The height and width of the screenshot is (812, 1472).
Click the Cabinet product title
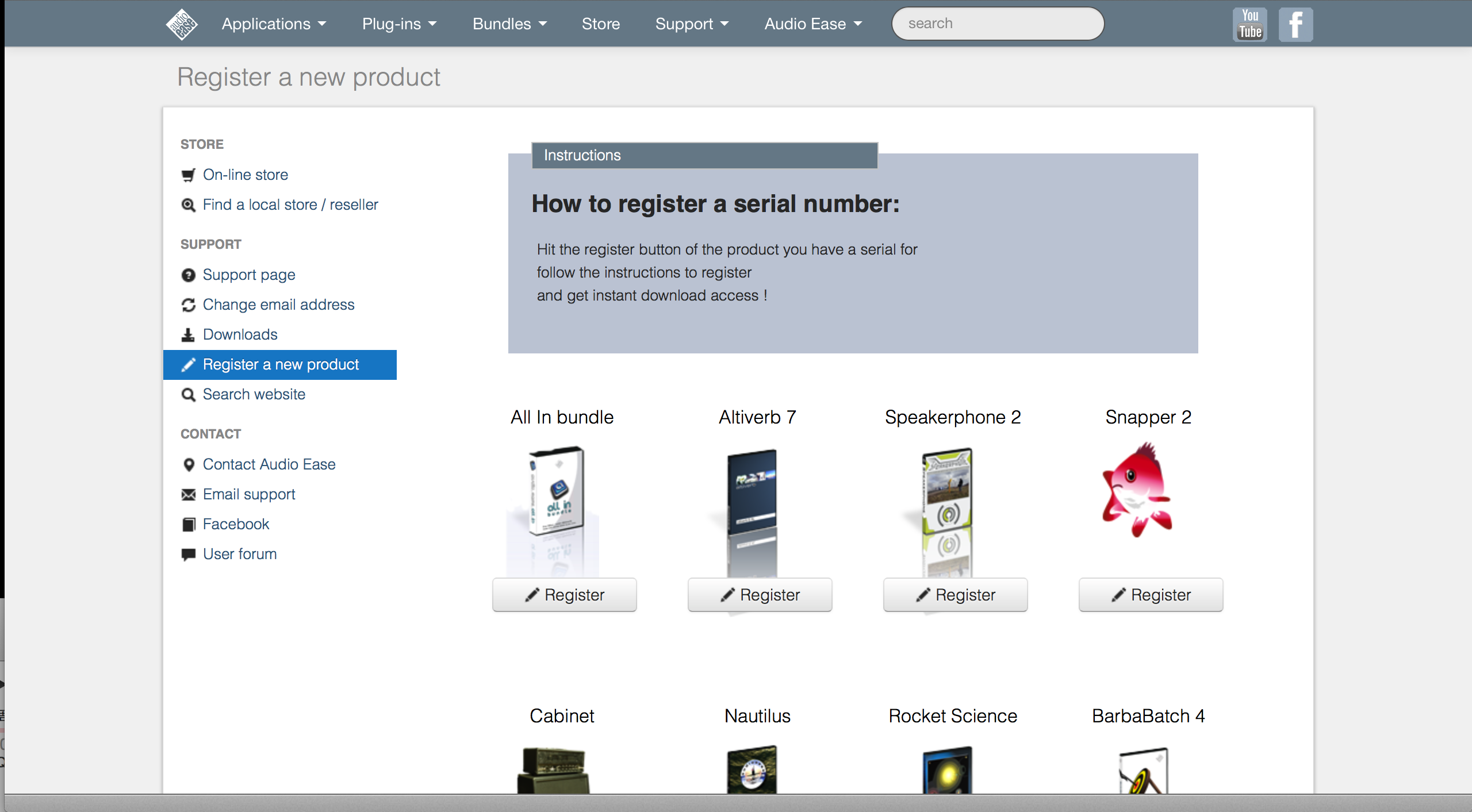[x=562, y=716]
